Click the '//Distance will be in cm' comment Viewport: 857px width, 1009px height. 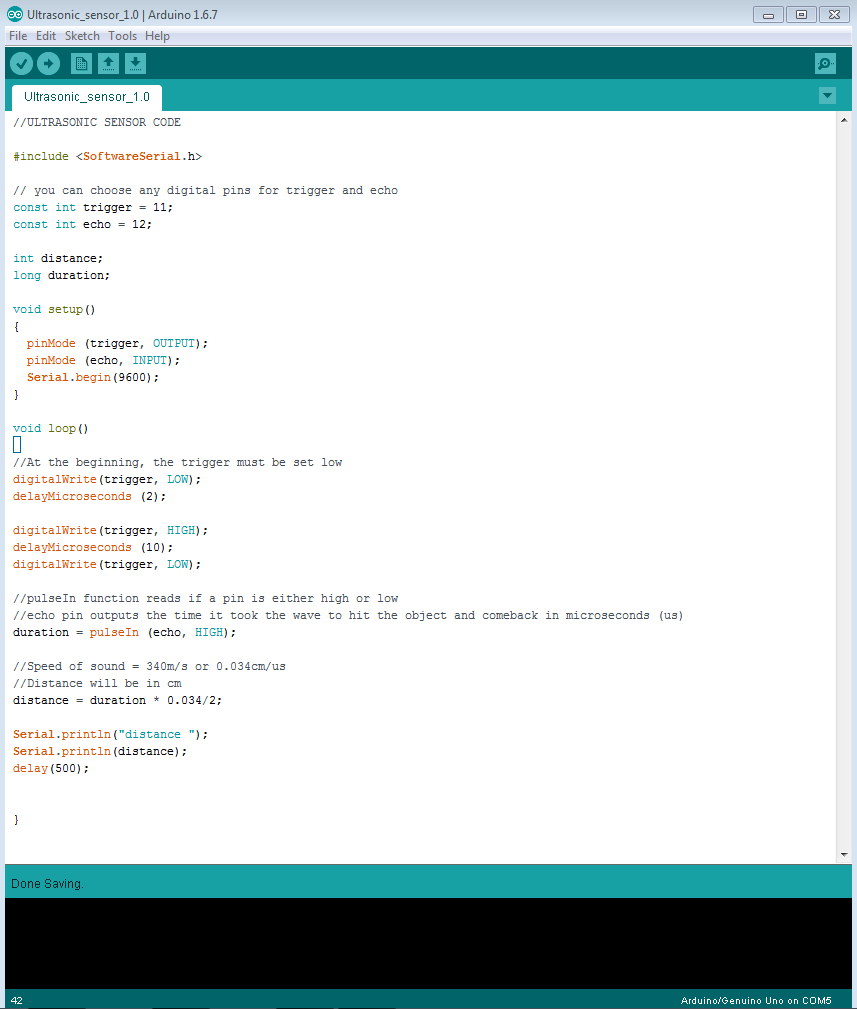tap(97, 683)
